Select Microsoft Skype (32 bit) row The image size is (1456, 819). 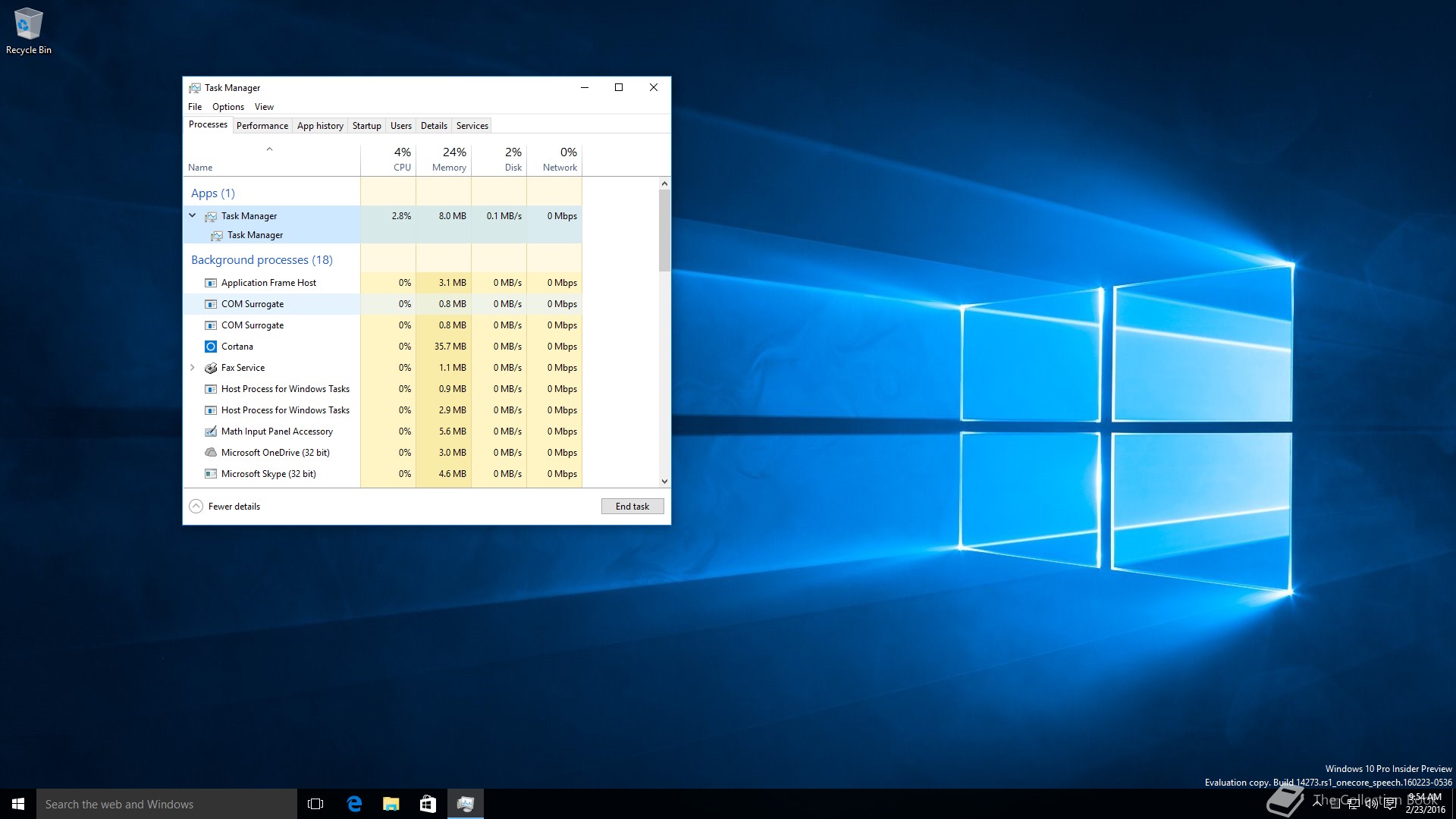click(383, 474)
